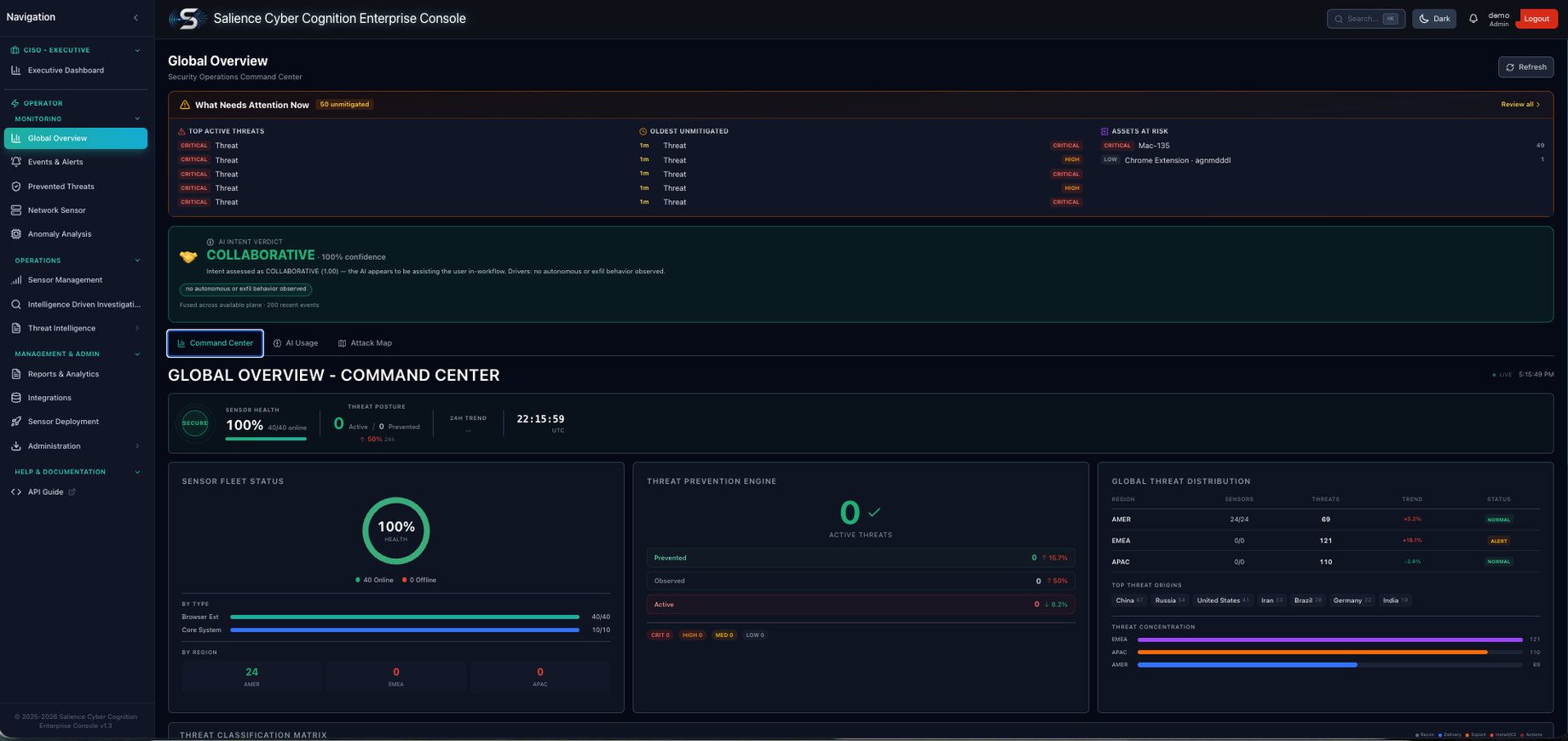
Task: Click the warning triangle beside What Needs Attention
Action: 185,105
